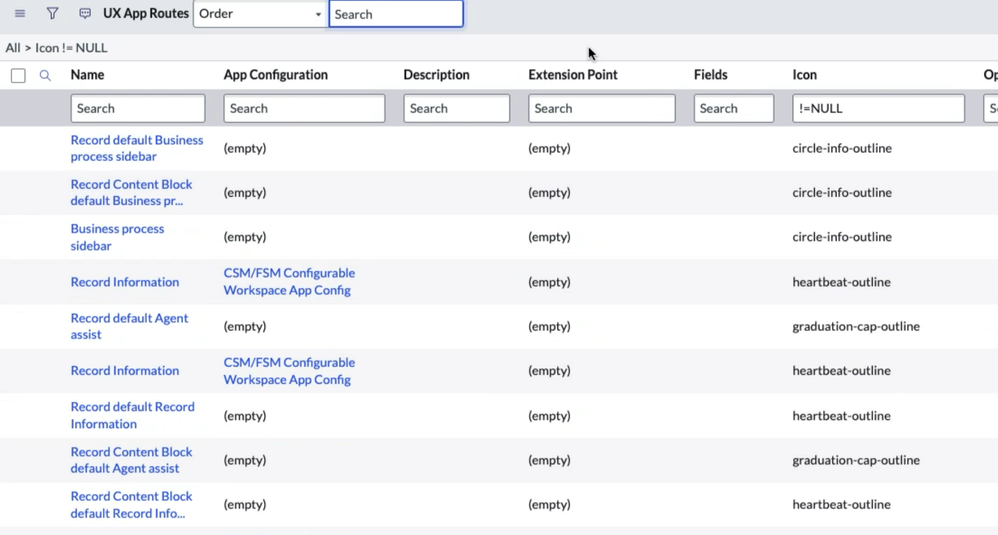Sort by the Icon column header
The image size is (998, 535).
tap(805, 74)
